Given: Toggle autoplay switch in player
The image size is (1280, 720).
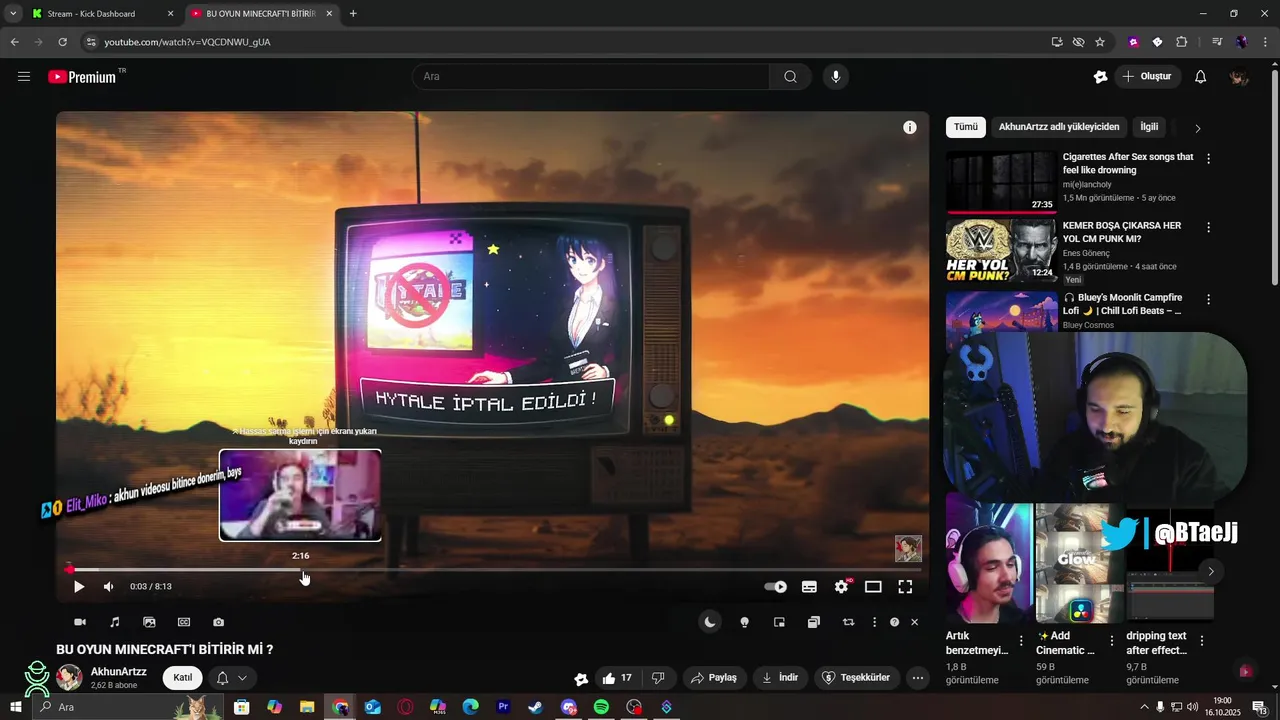Looking at the screenshot, I should coord(775,587).
